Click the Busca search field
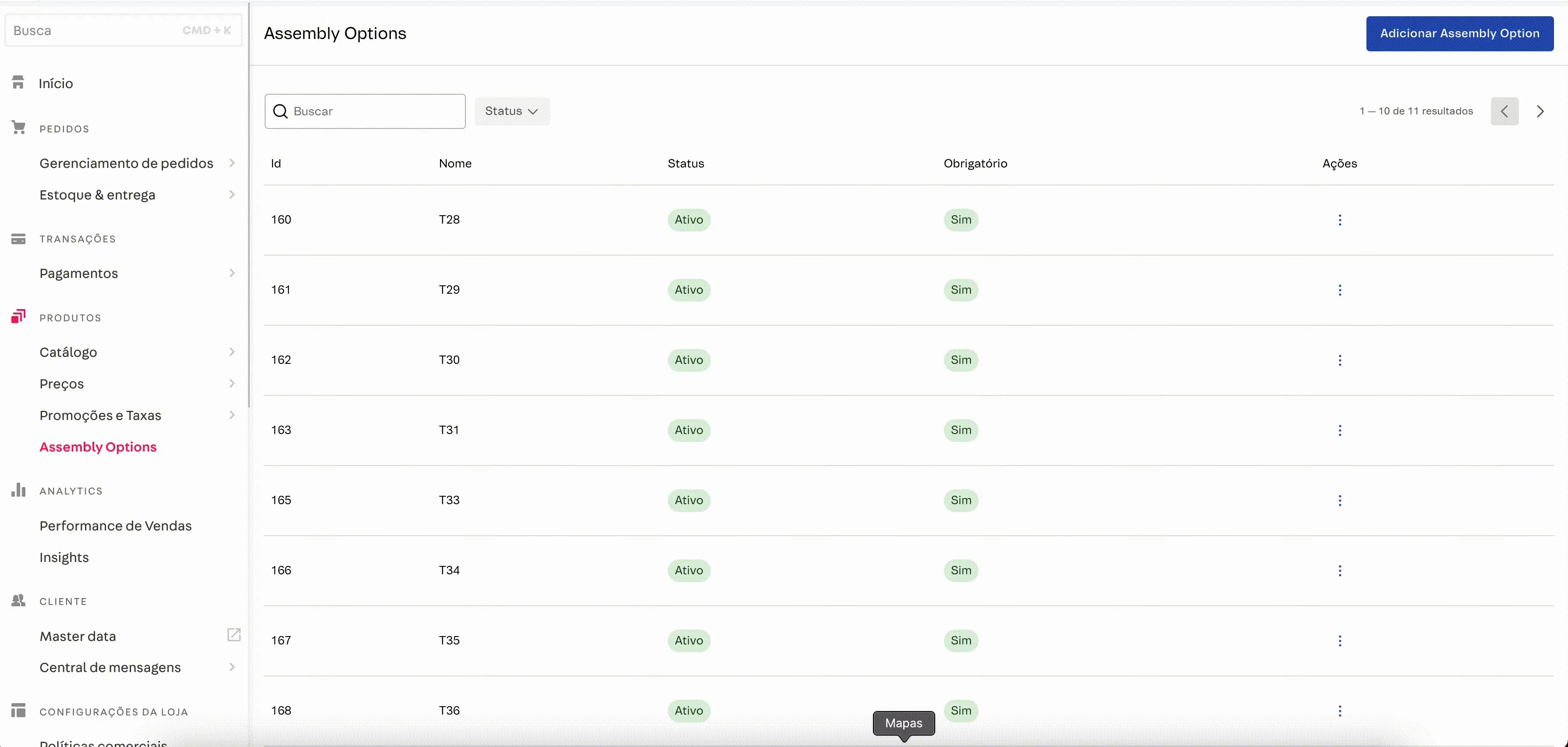Screen dimensions: 1568x747 pos(91,30)
